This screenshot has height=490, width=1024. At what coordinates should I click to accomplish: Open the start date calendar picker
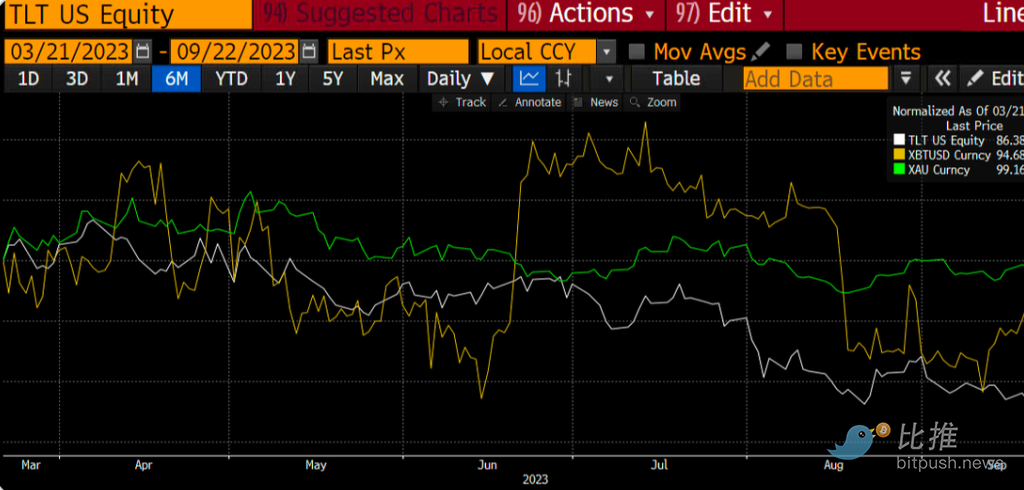click(143, 52)
